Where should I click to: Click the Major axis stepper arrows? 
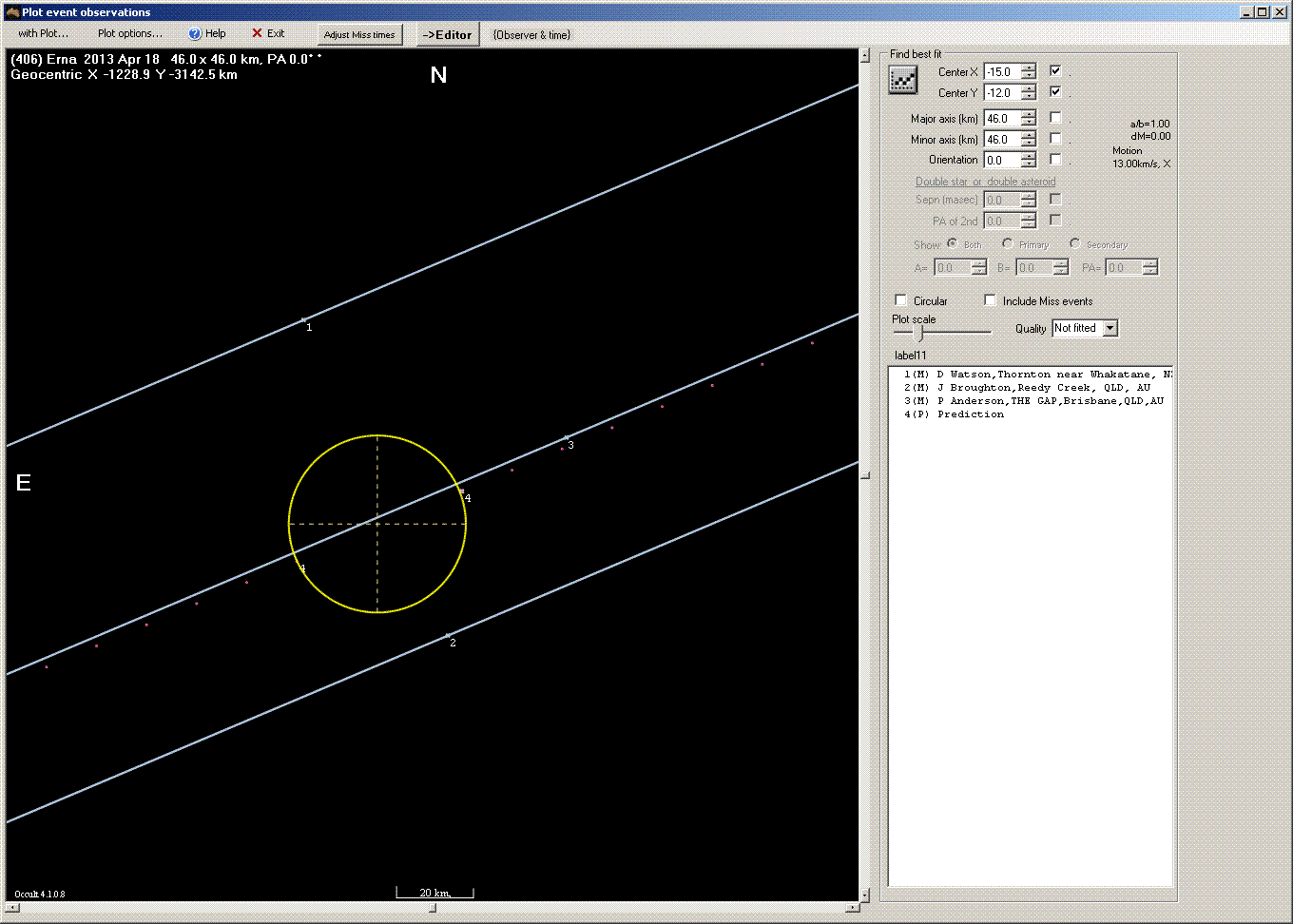(x=1029, y=118)
